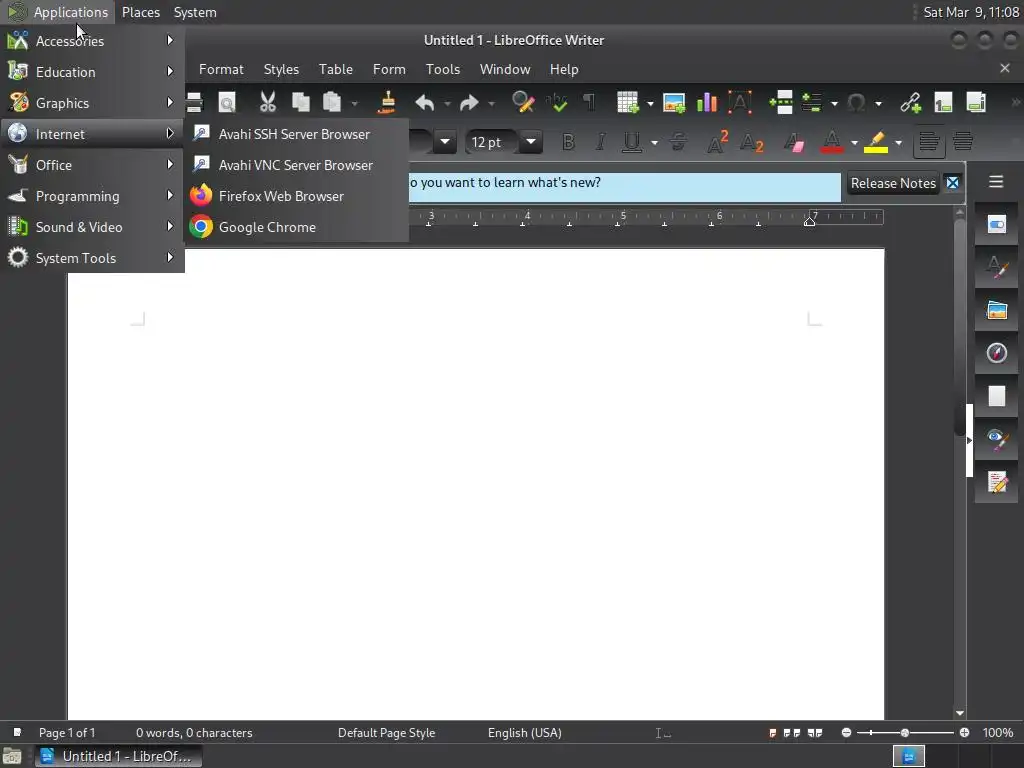Click the Subscript icon
The image size is (1024, 768).
751,142
